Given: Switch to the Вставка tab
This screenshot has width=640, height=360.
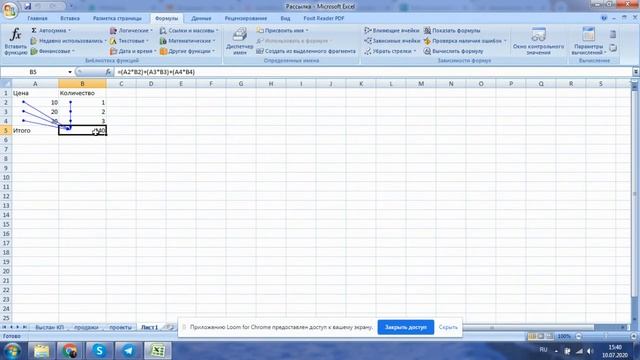Looking at the screenshot, I should coord(70,18).
